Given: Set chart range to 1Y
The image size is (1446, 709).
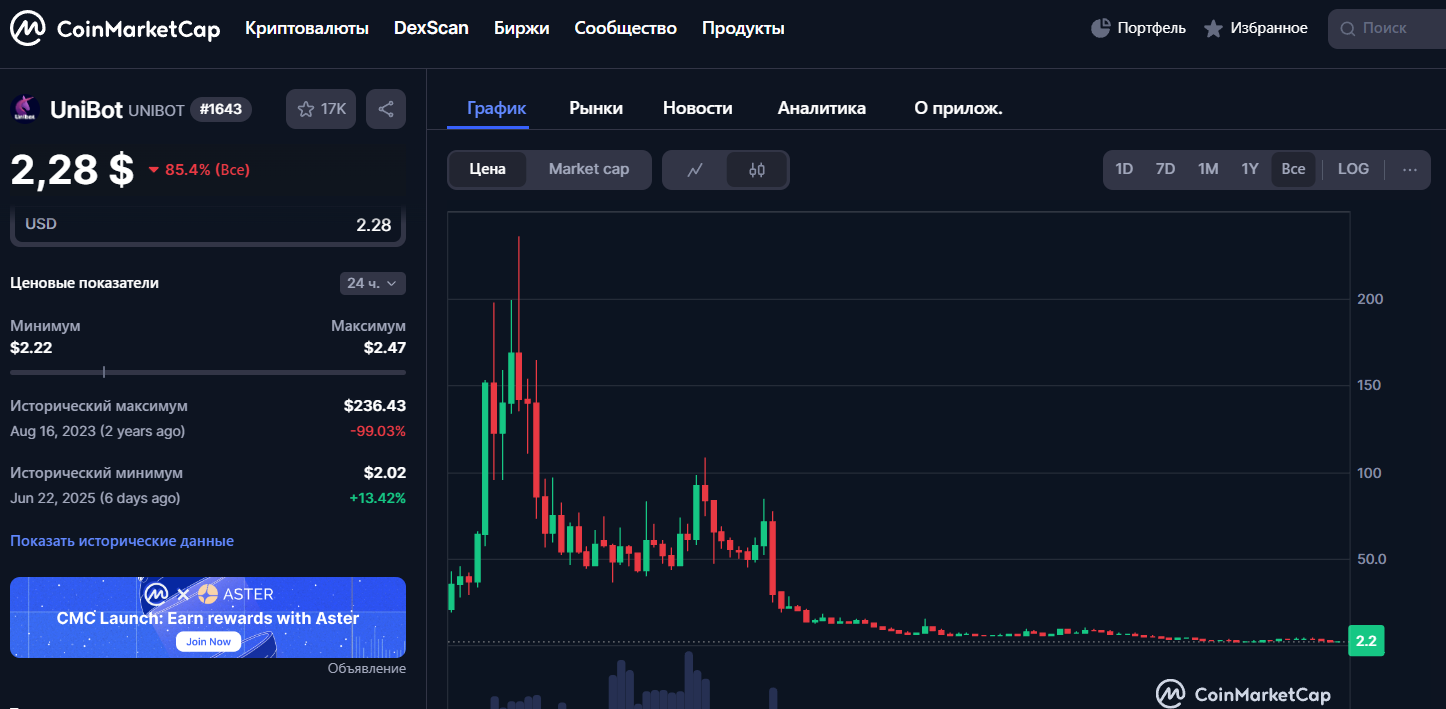Looking at the screenshot, I should 1250,169.
